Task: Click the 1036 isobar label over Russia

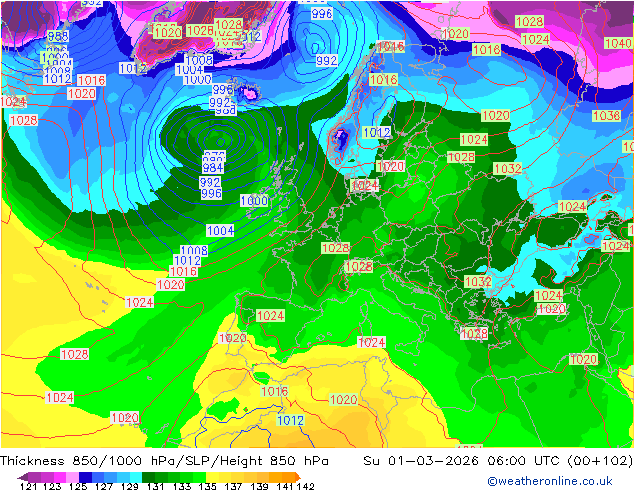Action: click(607, 116)
